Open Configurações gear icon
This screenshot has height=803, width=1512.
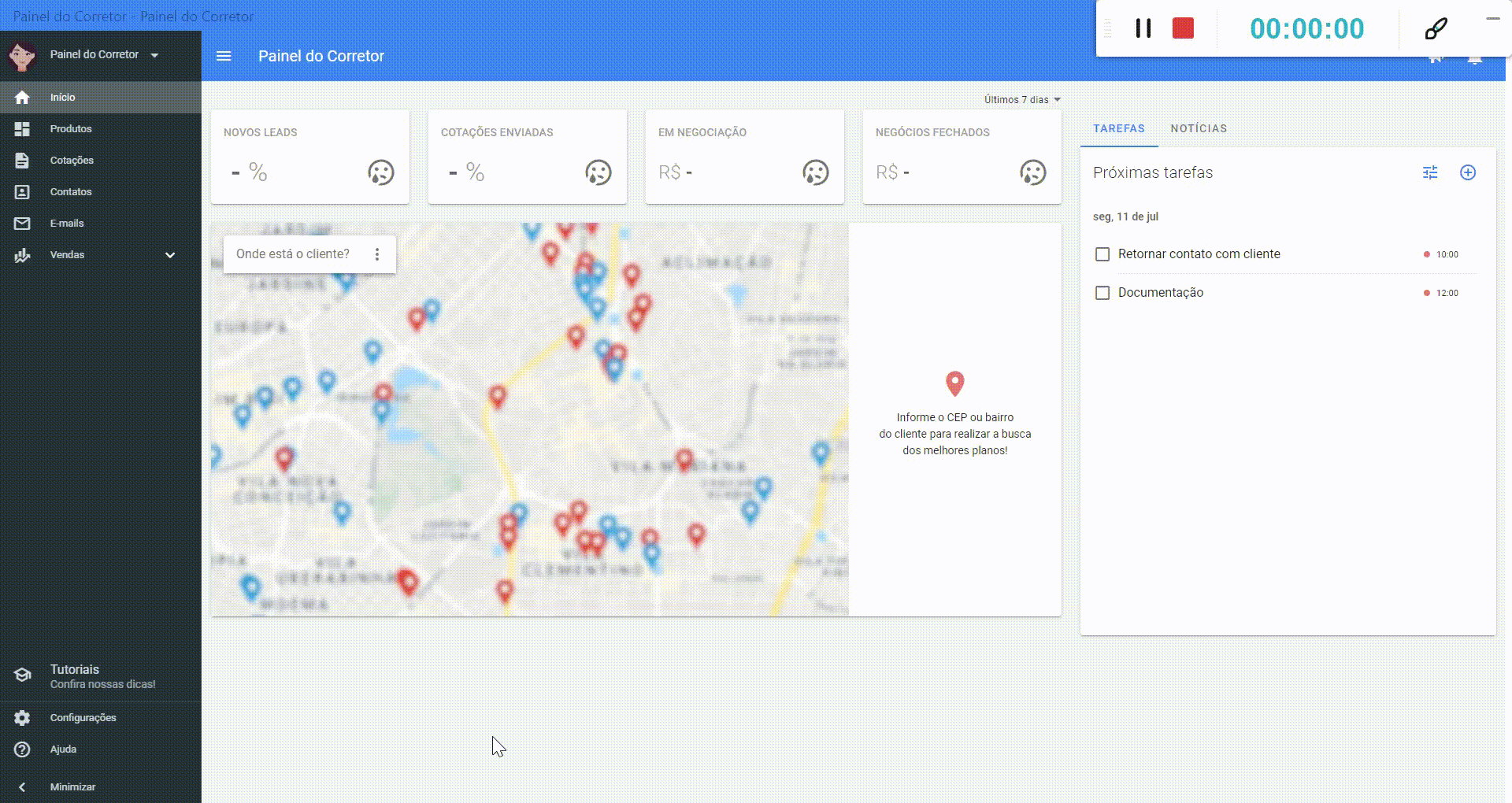[x=22, y=718]
